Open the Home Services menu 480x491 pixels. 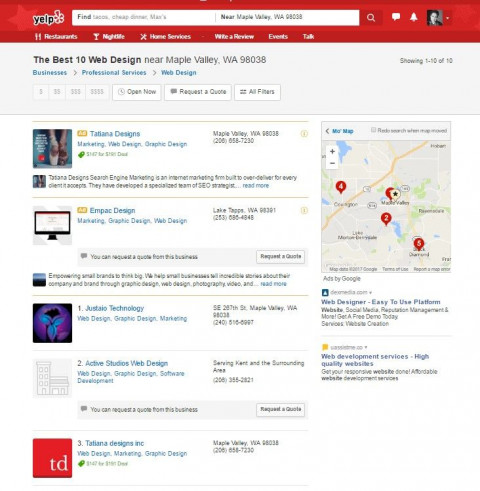tap(165, 37)
